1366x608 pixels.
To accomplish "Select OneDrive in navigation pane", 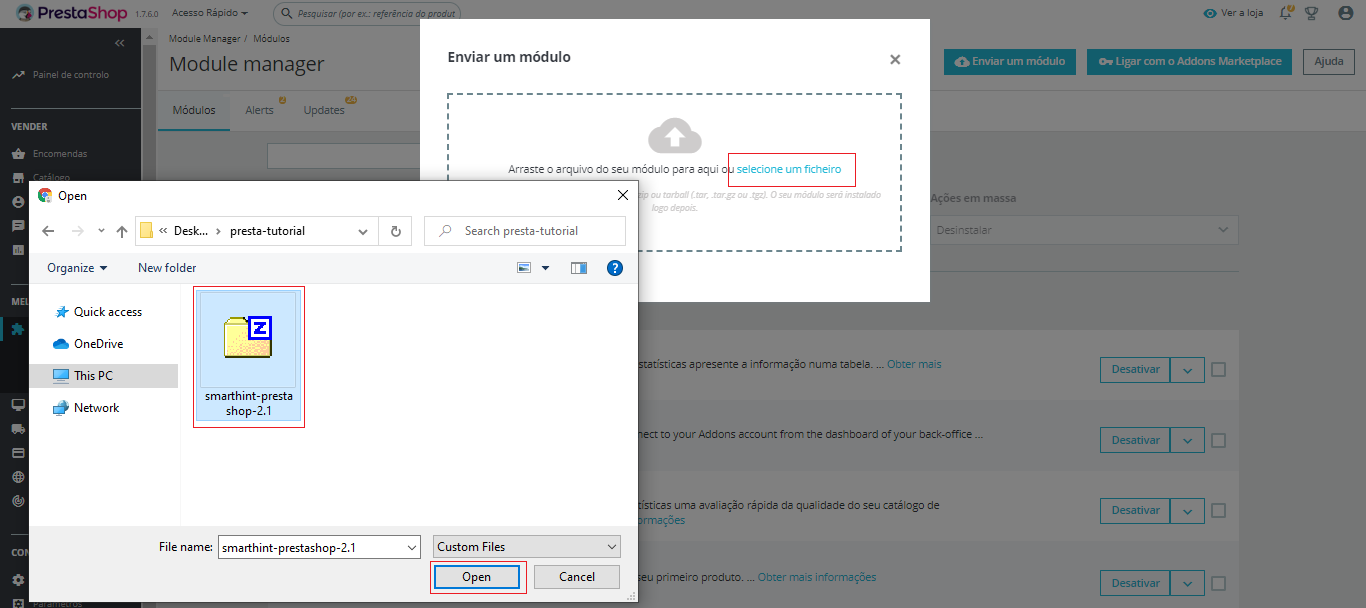I will [88, 344].
